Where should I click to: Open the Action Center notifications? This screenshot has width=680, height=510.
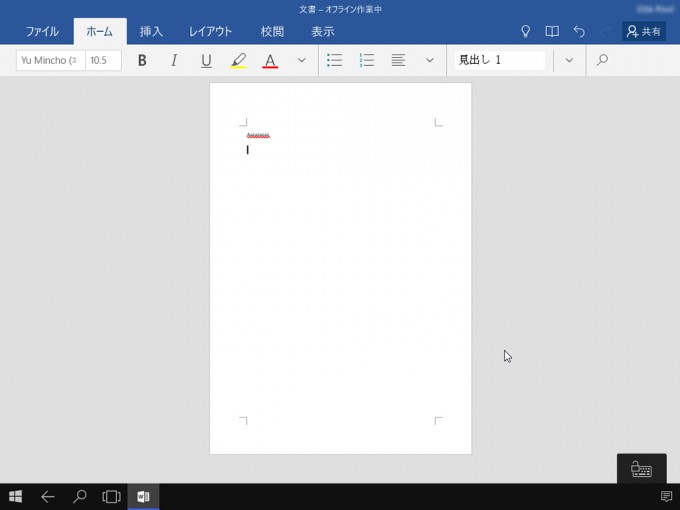click(x=666, y=497)
